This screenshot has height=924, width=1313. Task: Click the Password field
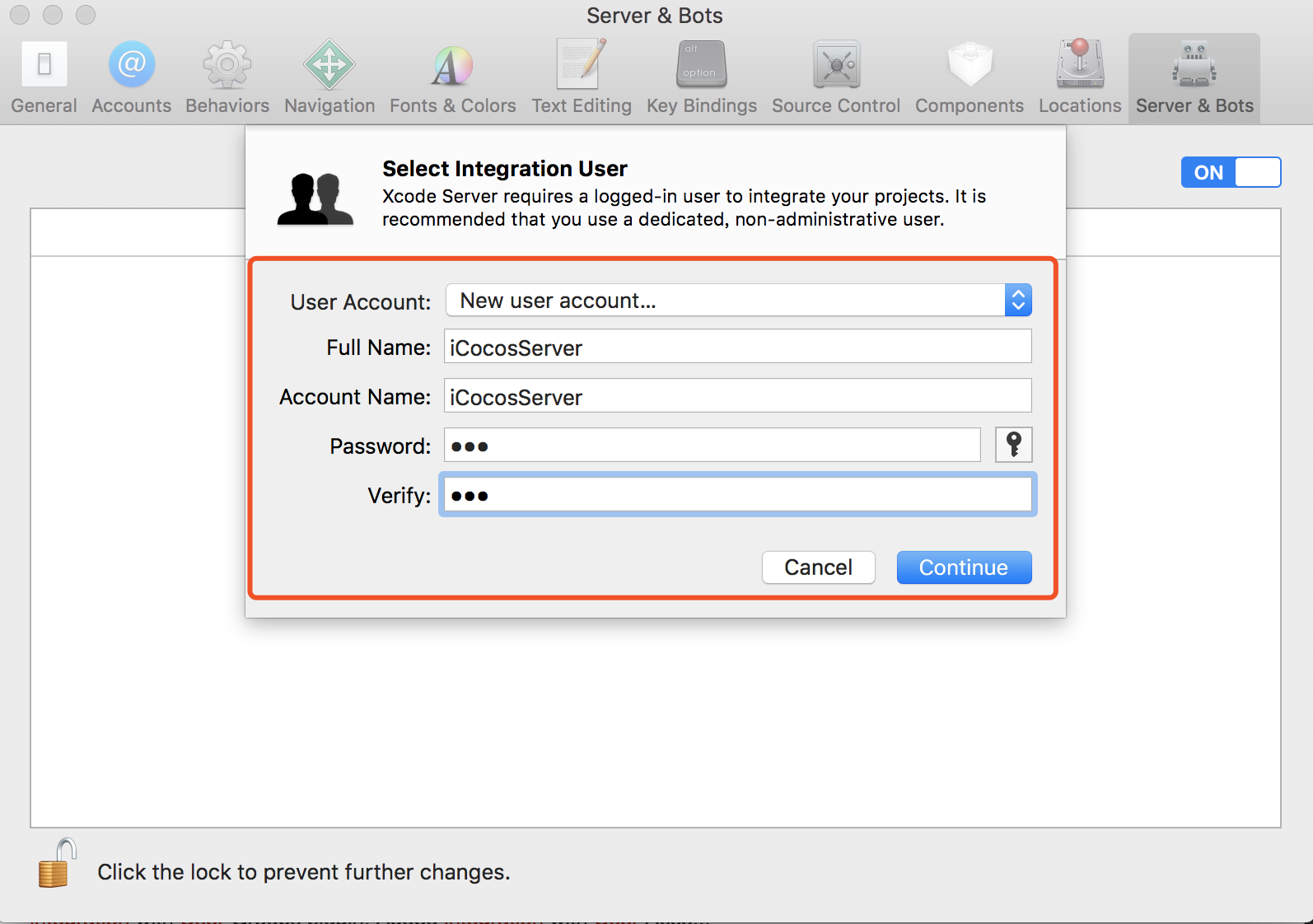tap(713, 446)
